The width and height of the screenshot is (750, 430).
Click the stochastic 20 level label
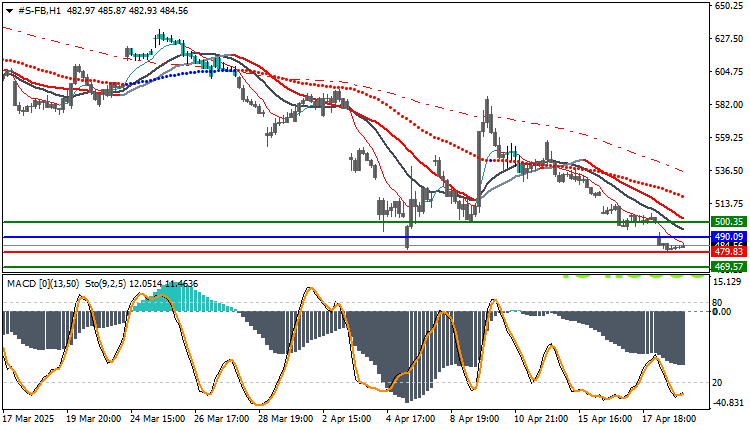[x=717, y=383]
